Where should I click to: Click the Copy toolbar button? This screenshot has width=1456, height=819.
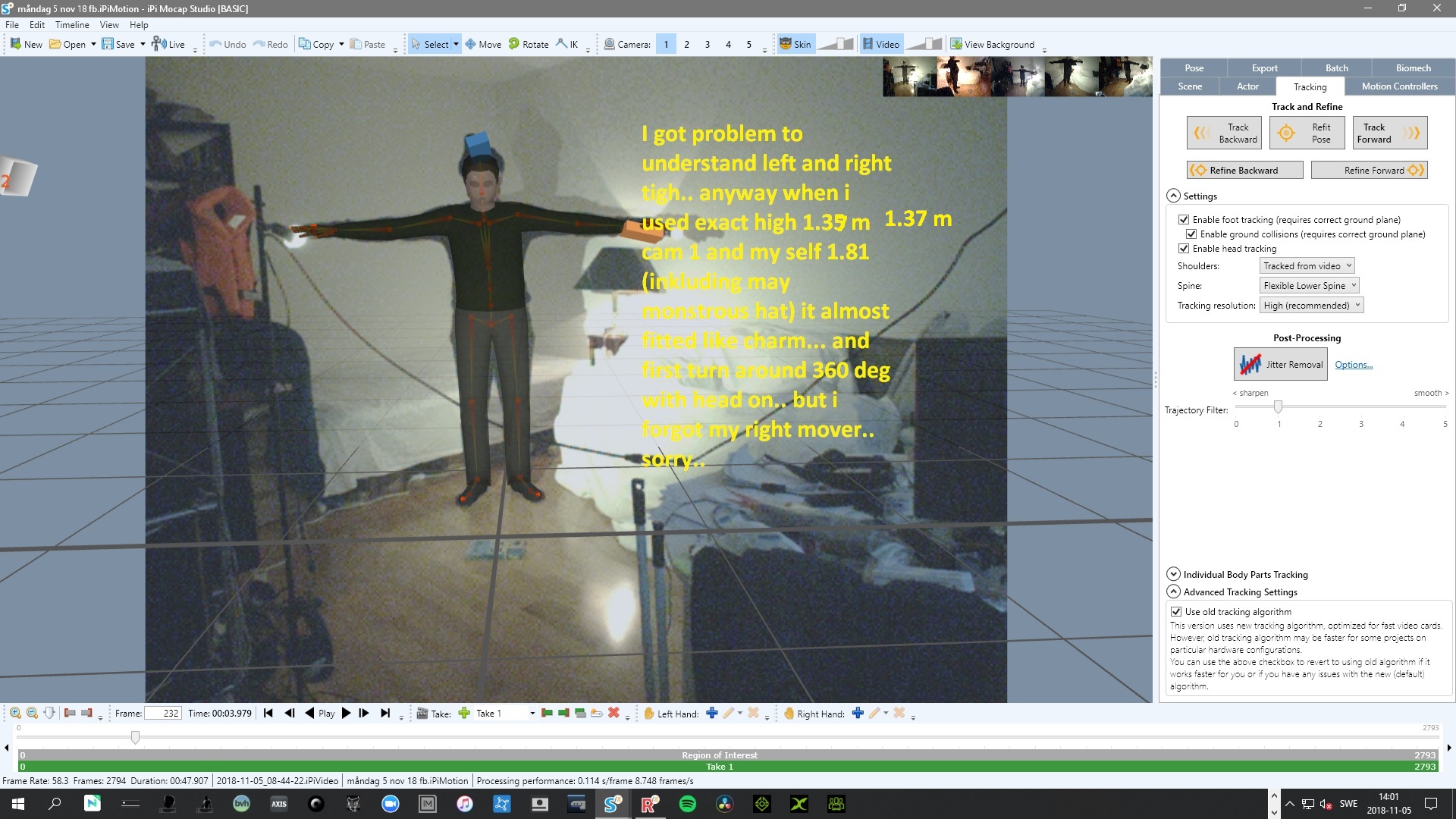pos(317,44)
